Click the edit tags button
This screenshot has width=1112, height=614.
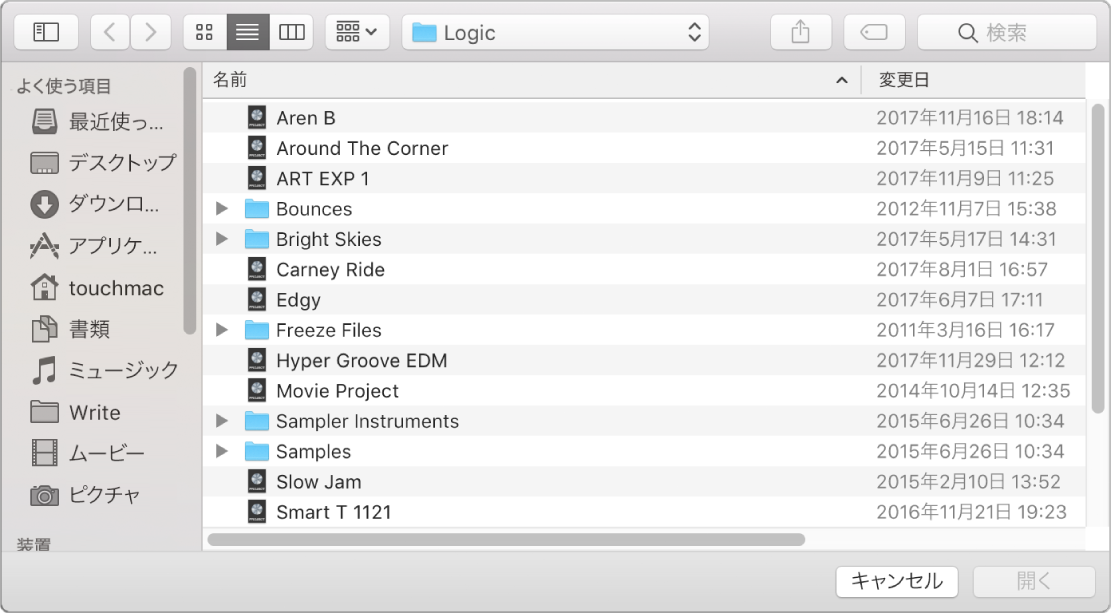874,33
